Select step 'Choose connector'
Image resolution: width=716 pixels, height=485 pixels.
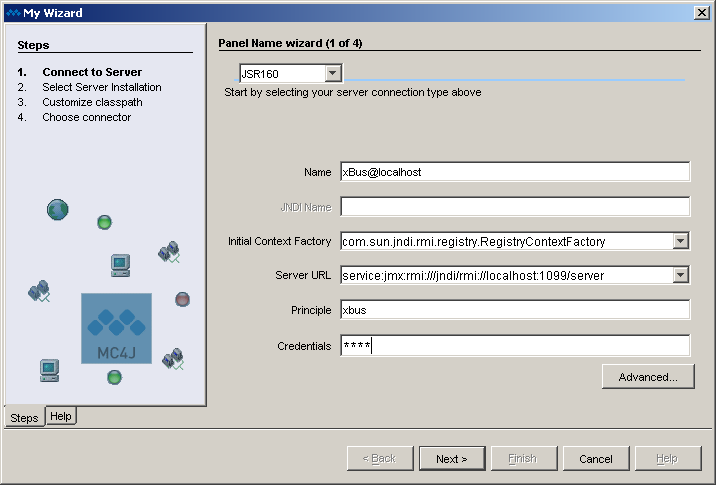point(86,117)
